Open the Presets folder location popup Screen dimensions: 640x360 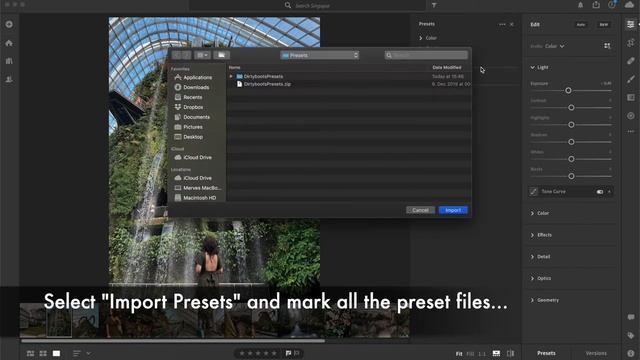tap(320, 55)
